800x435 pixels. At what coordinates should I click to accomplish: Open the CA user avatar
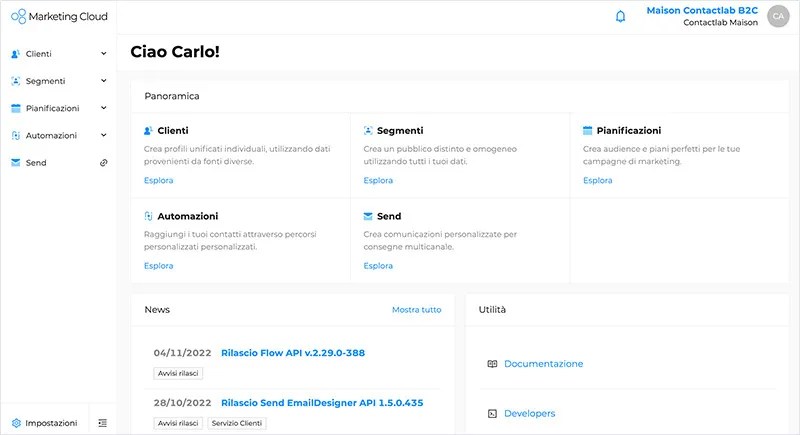[x=778, y=16]
